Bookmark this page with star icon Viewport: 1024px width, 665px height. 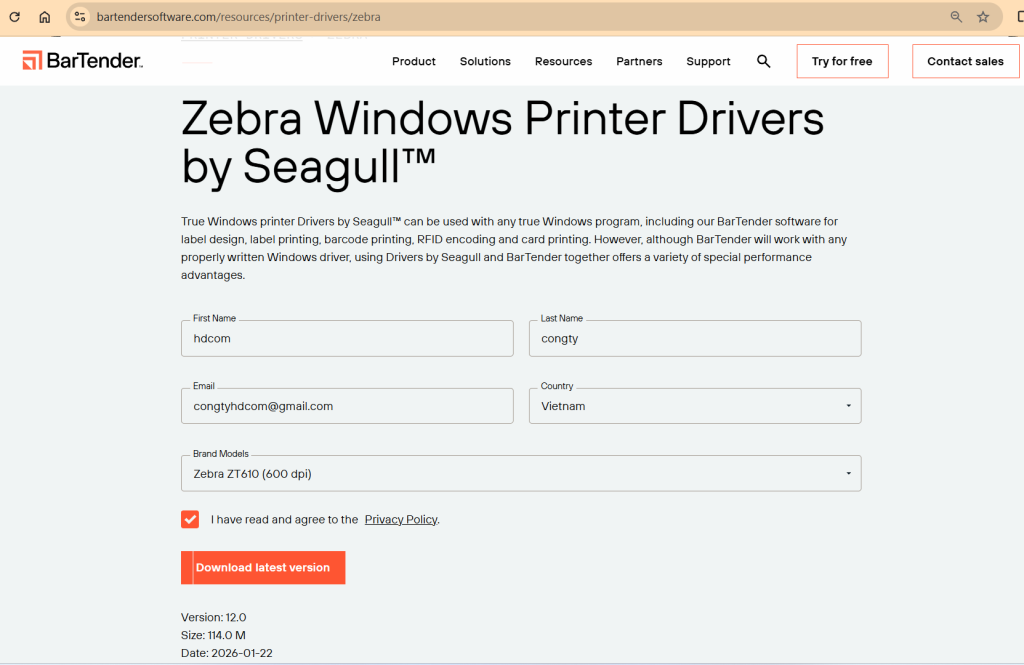point(983,17)
